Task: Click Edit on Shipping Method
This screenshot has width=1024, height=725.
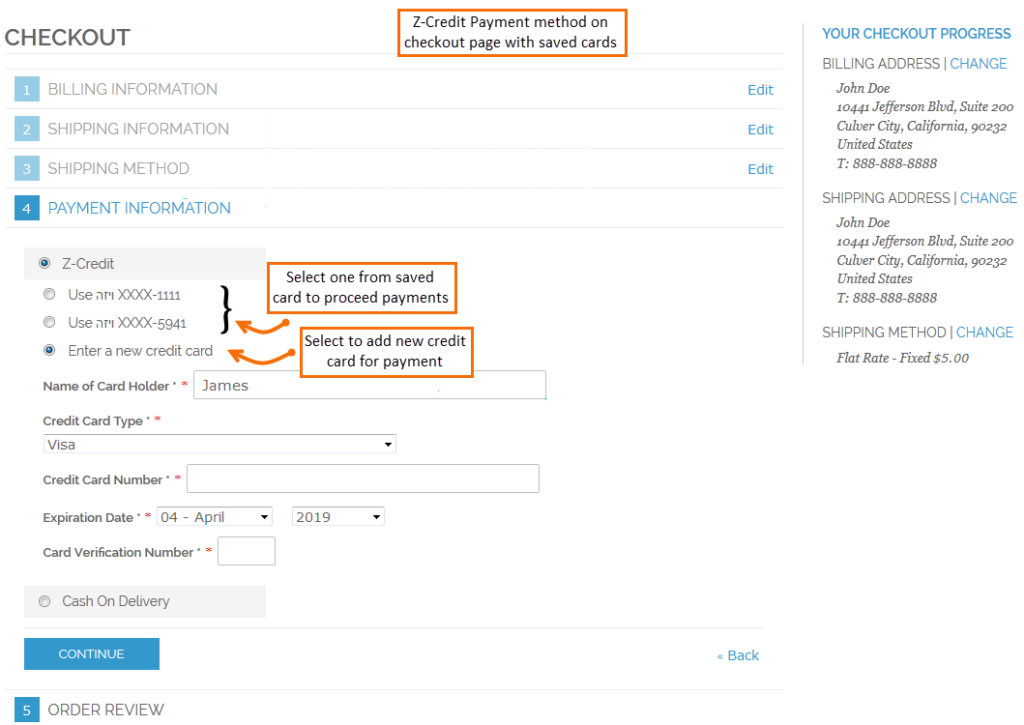Action: coord(760,167)
